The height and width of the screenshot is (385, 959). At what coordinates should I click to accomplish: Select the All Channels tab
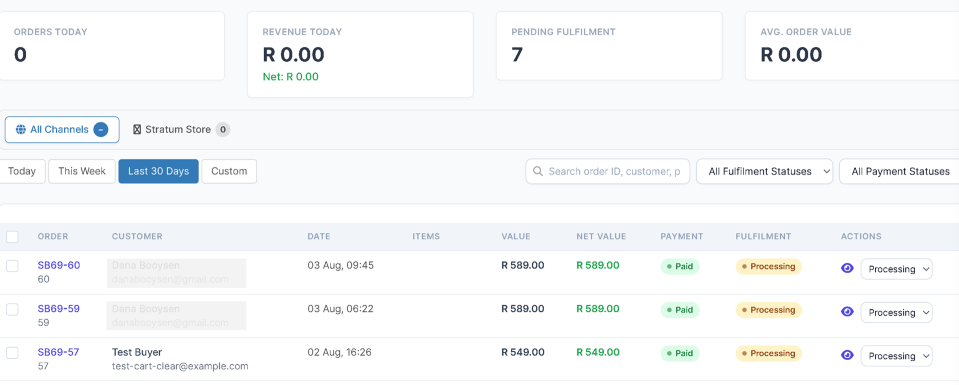[62, 130]
